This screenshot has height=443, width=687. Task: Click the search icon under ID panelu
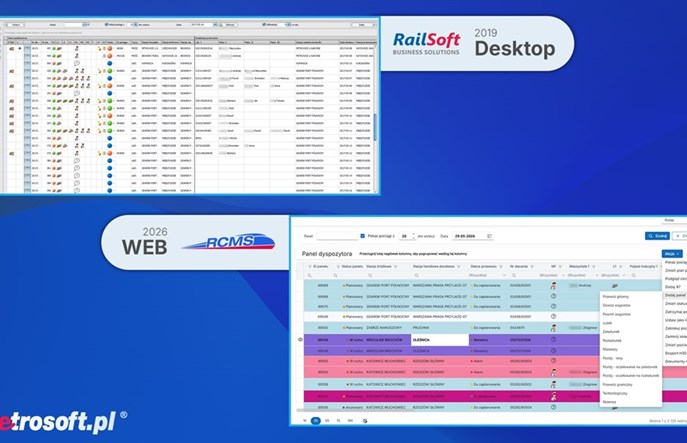click(x=309, y=276)
